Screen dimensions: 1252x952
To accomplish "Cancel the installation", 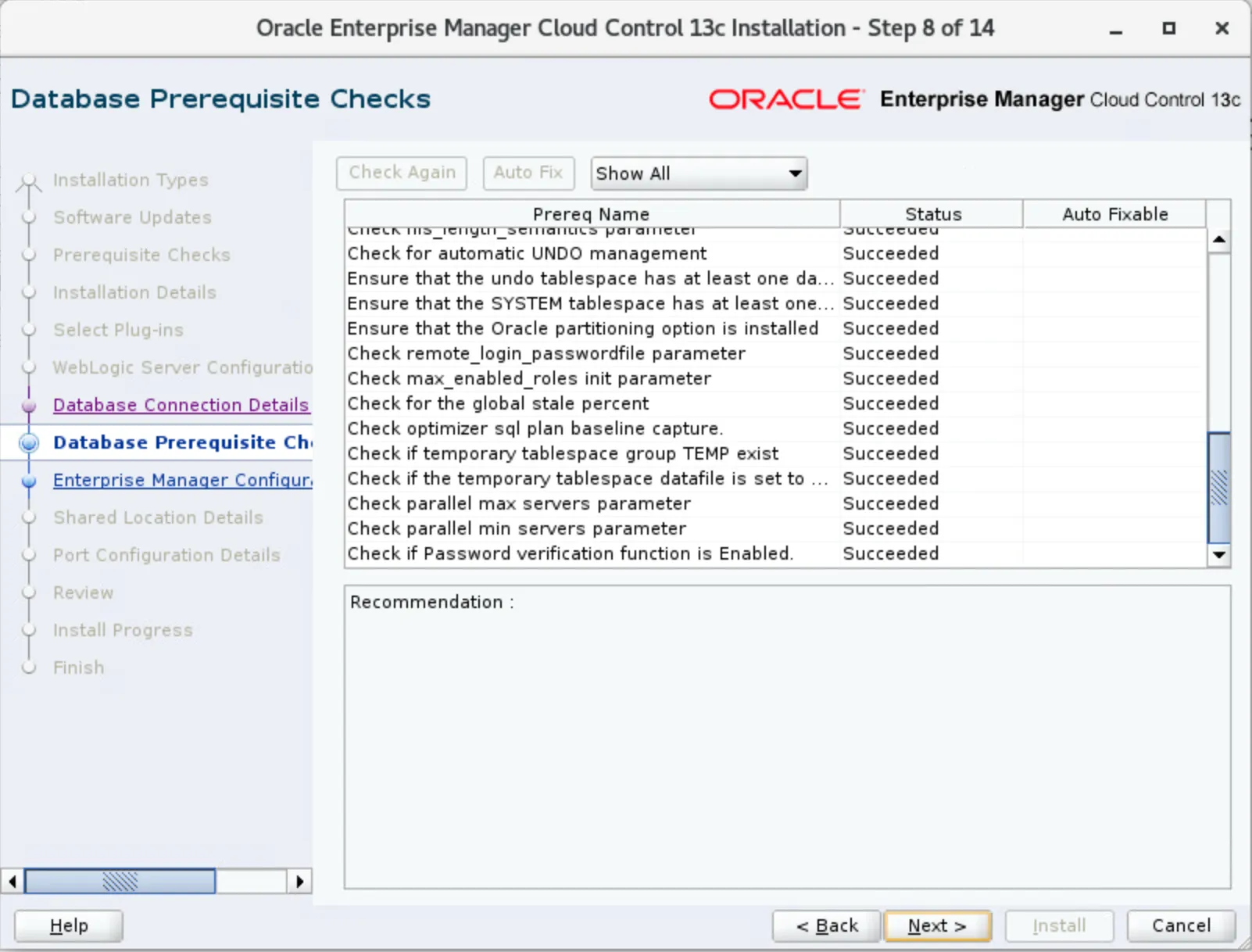I will pos(1180,926).
